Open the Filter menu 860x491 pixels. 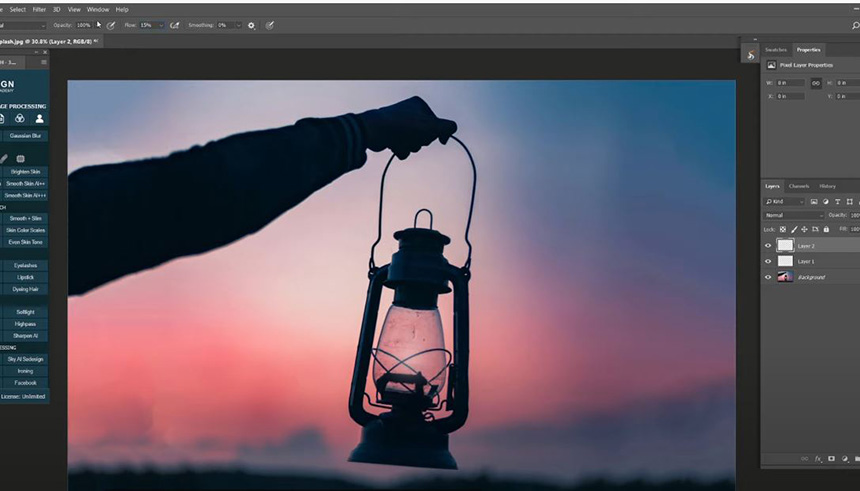pyautogui.click(x=39, y=9)
